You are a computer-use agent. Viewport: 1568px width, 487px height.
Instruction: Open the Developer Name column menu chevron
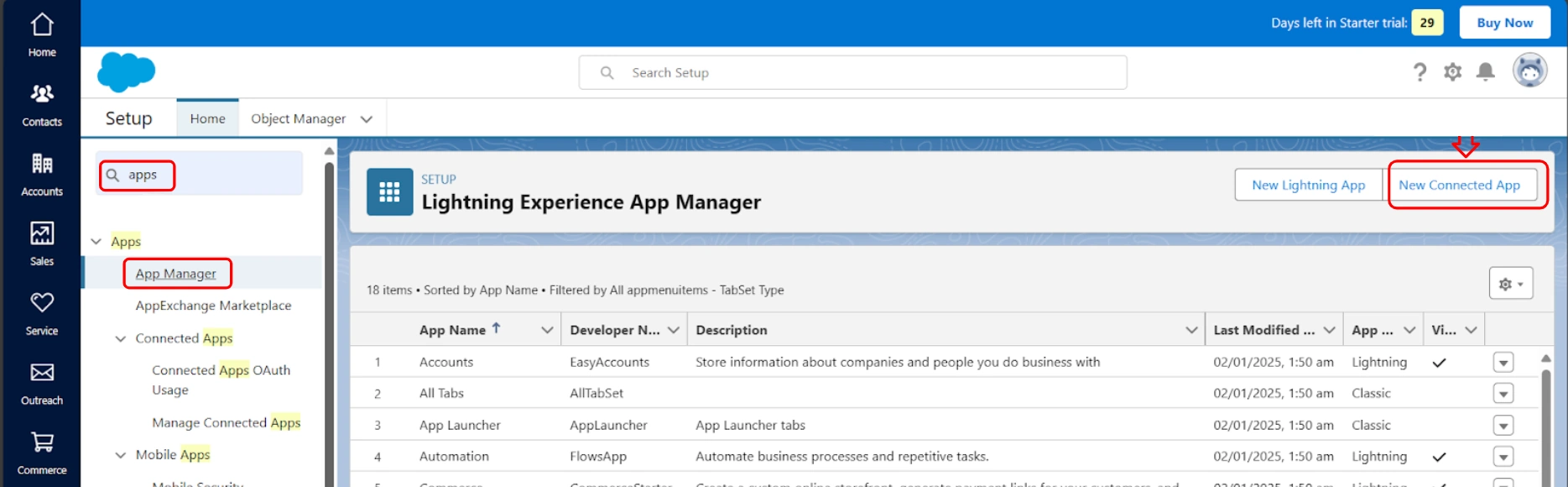[x=673, y=330]
